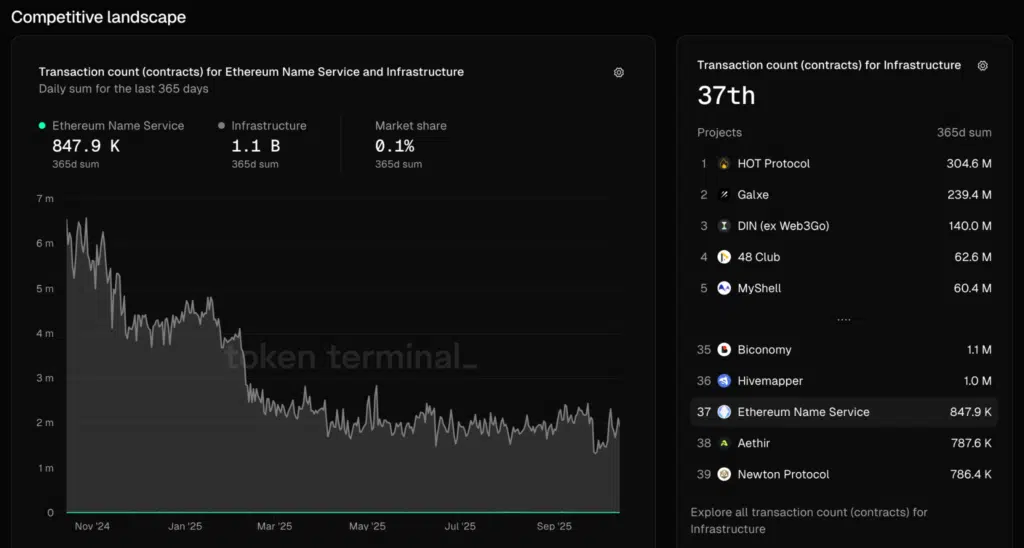The width and height of the screenshot is (1024, 548).
Task: Open the Aethir project name
Action: pos(754,443)
